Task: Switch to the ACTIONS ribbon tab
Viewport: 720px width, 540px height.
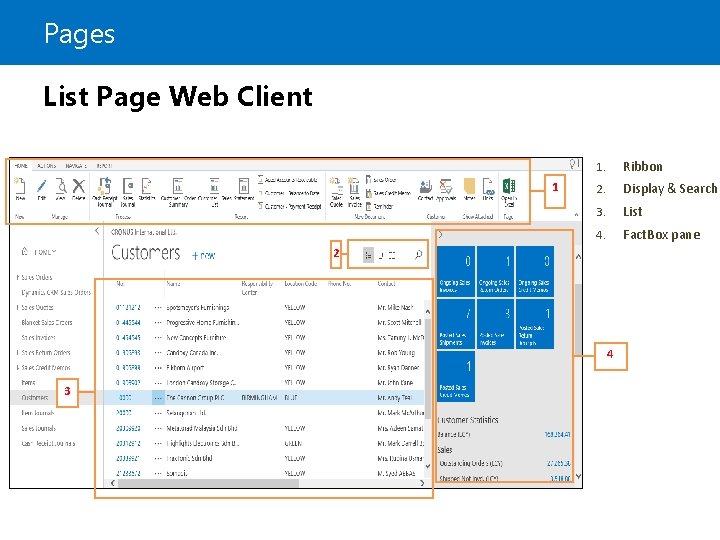Action: tap(46, 166)
